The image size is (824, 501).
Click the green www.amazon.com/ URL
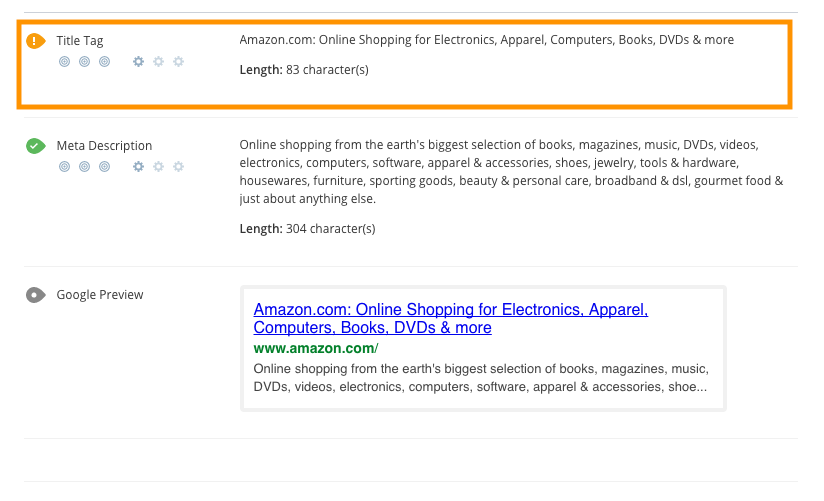coord(316,349)
